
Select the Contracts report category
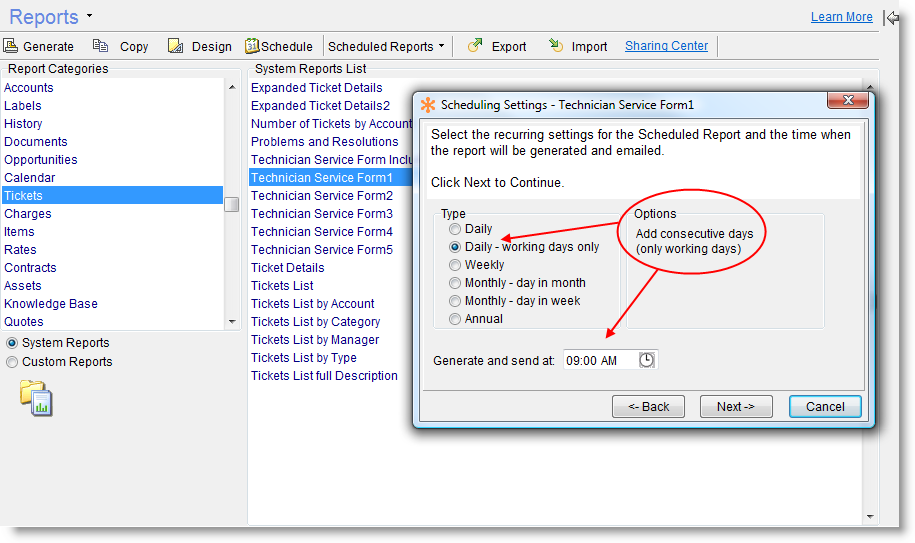[30, 268]
